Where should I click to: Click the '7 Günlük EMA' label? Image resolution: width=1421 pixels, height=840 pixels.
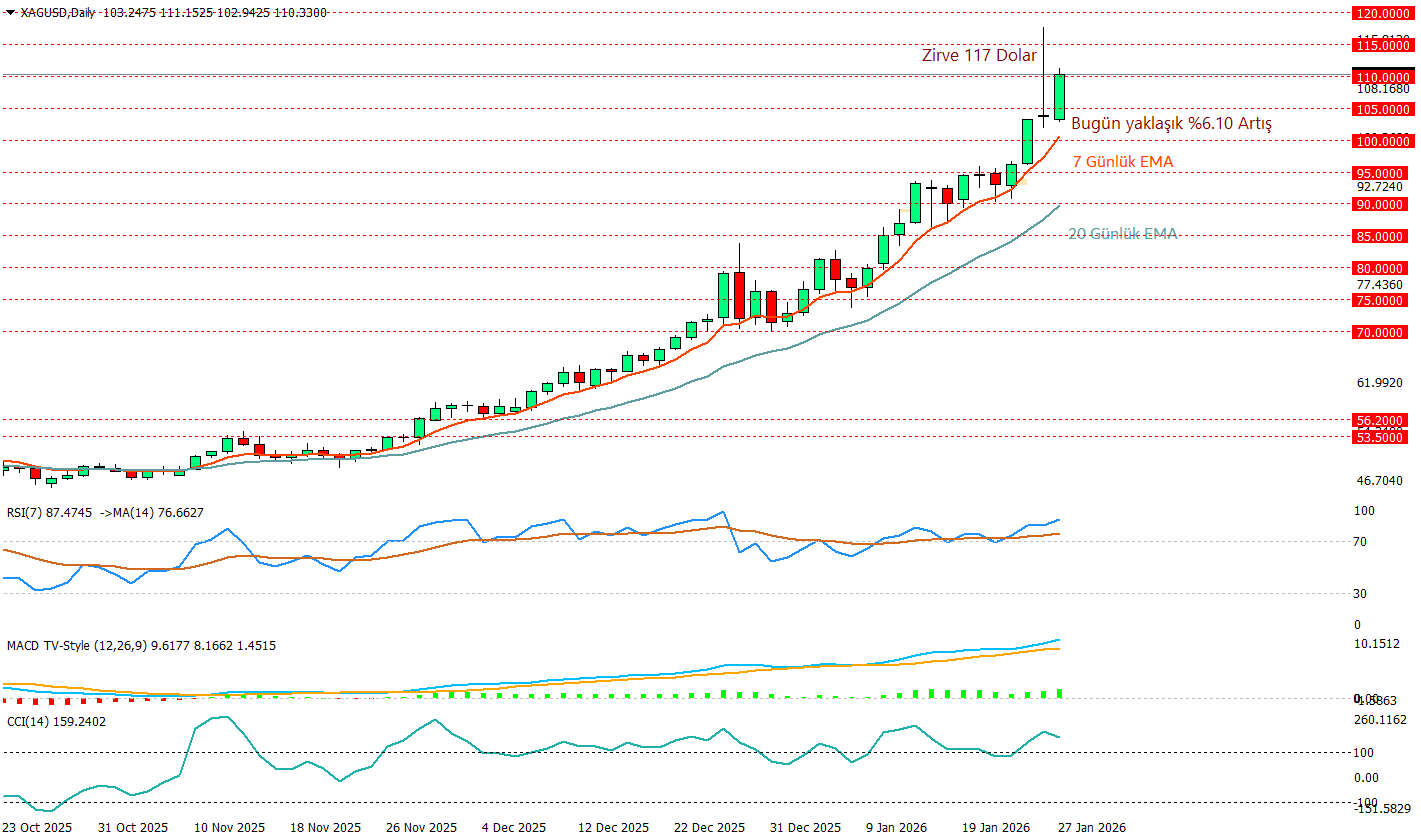1123,161
